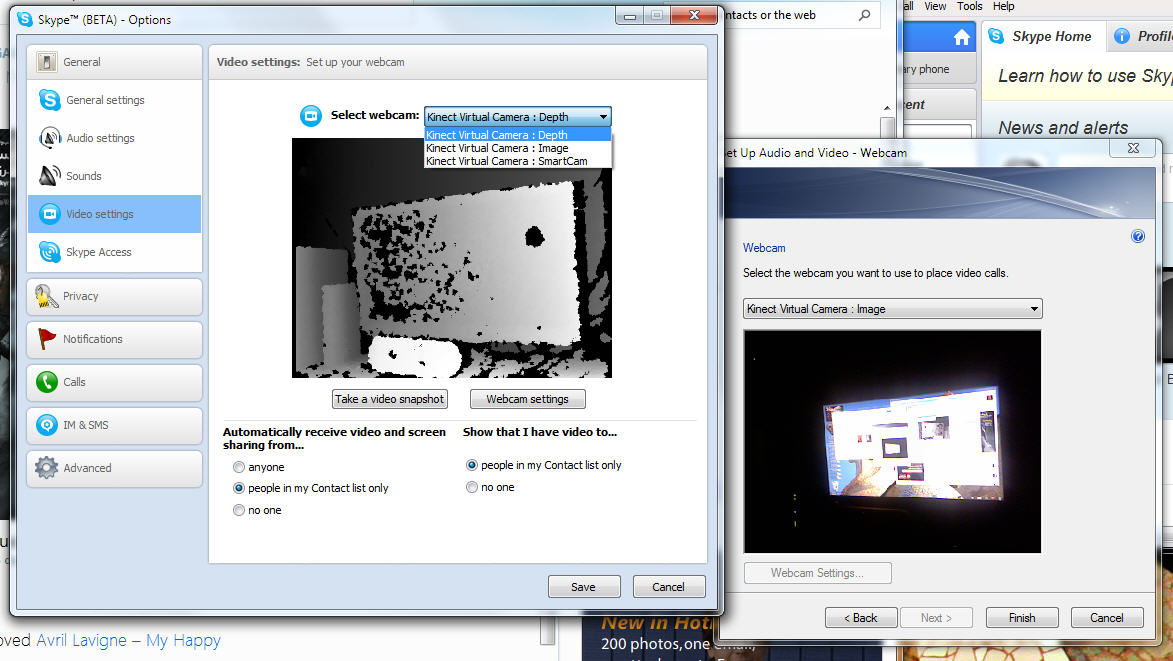Open webcam dropdown in Set Up Audio and Video
The image size is (1173, 661).
[892, 309]
